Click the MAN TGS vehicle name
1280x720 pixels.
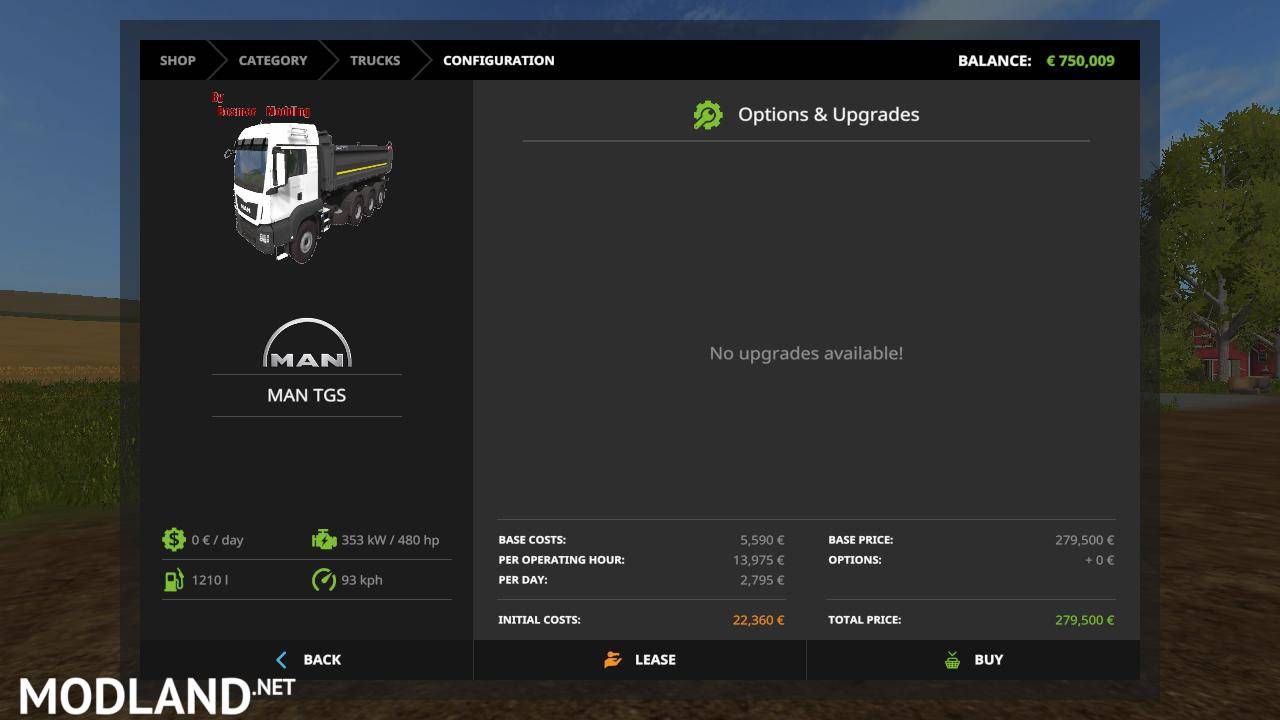pos(307,395)
